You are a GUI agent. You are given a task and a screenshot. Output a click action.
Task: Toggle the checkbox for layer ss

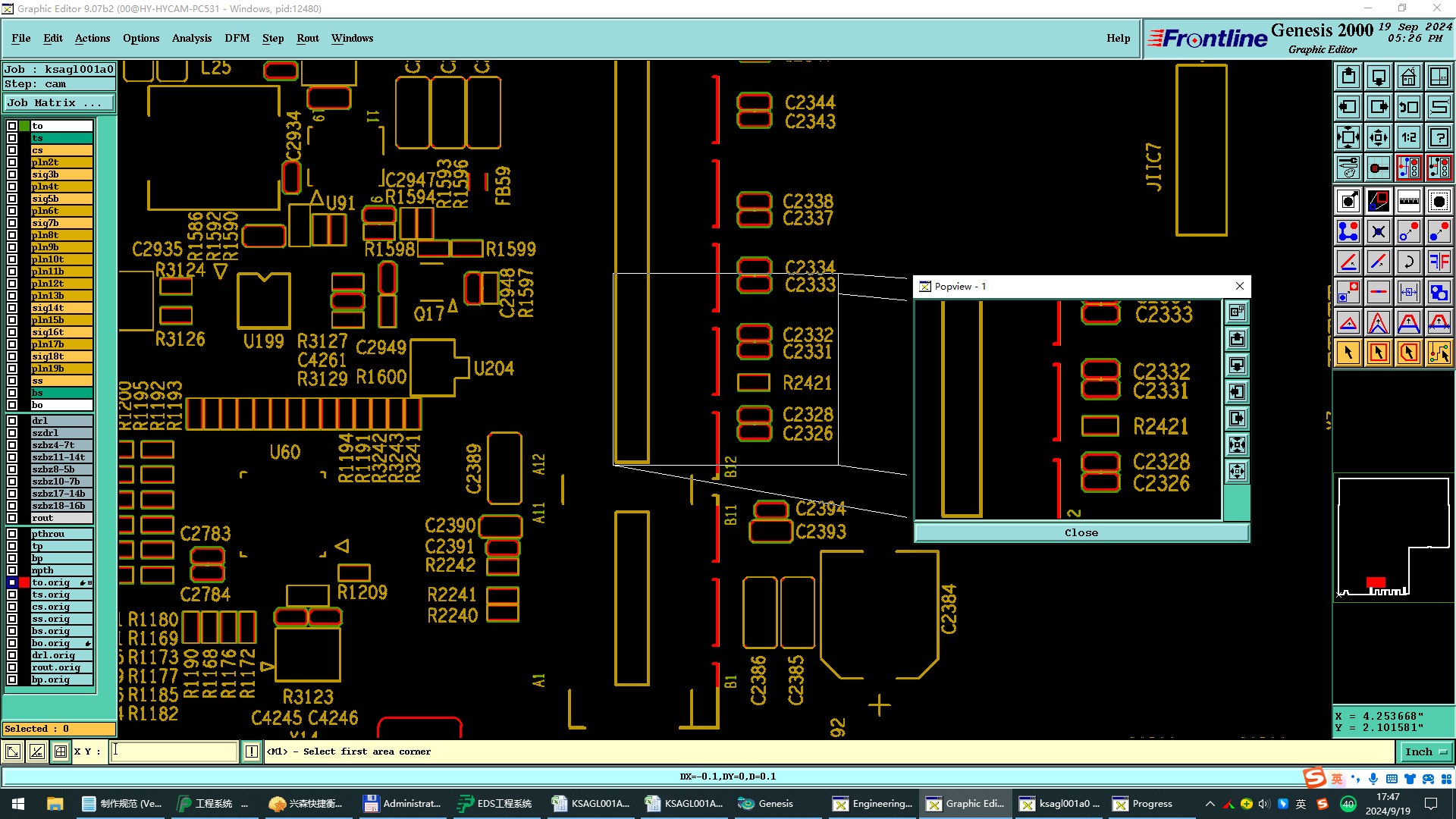click(12, 381)
